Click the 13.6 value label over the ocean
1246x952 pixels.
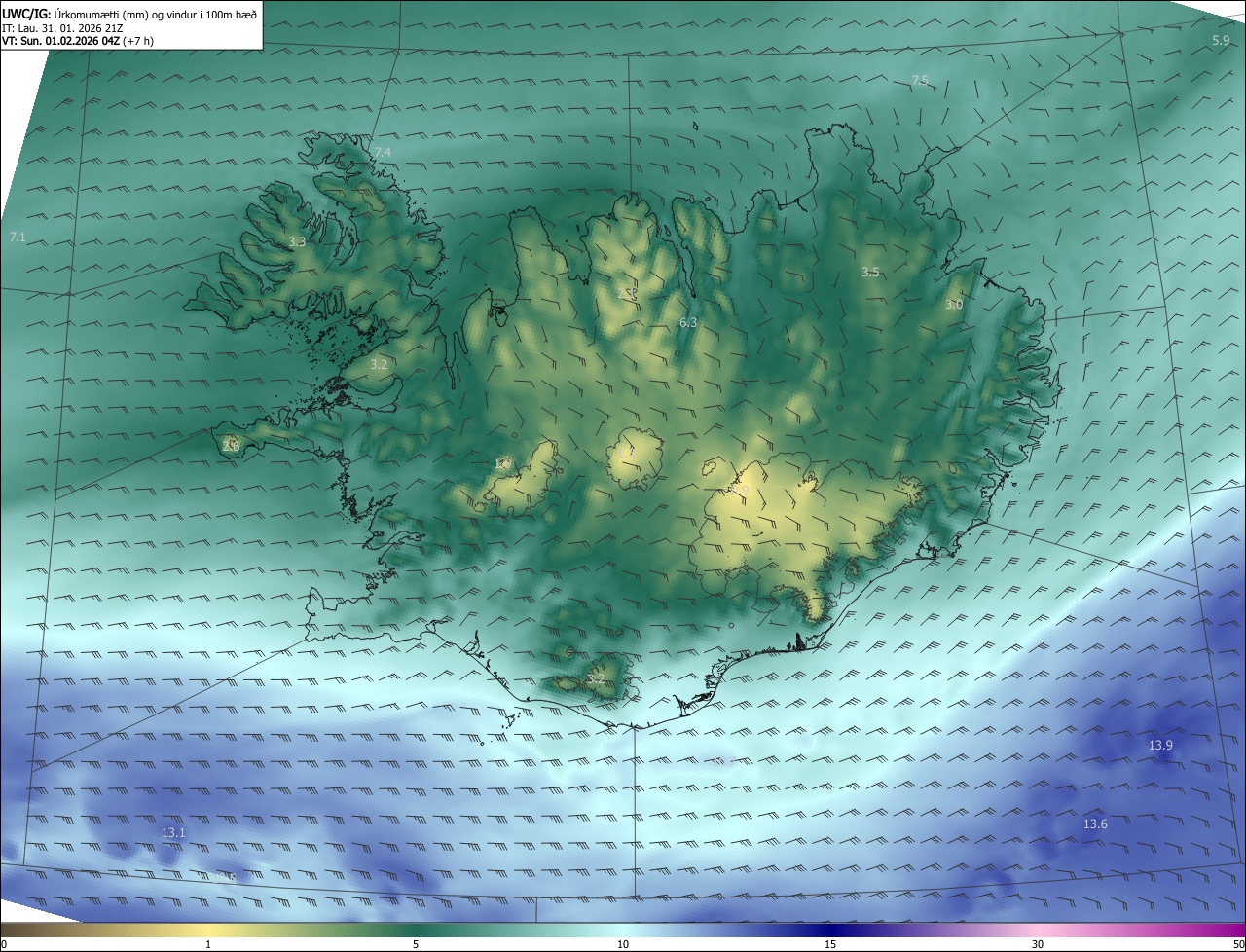click(1095, 824)
